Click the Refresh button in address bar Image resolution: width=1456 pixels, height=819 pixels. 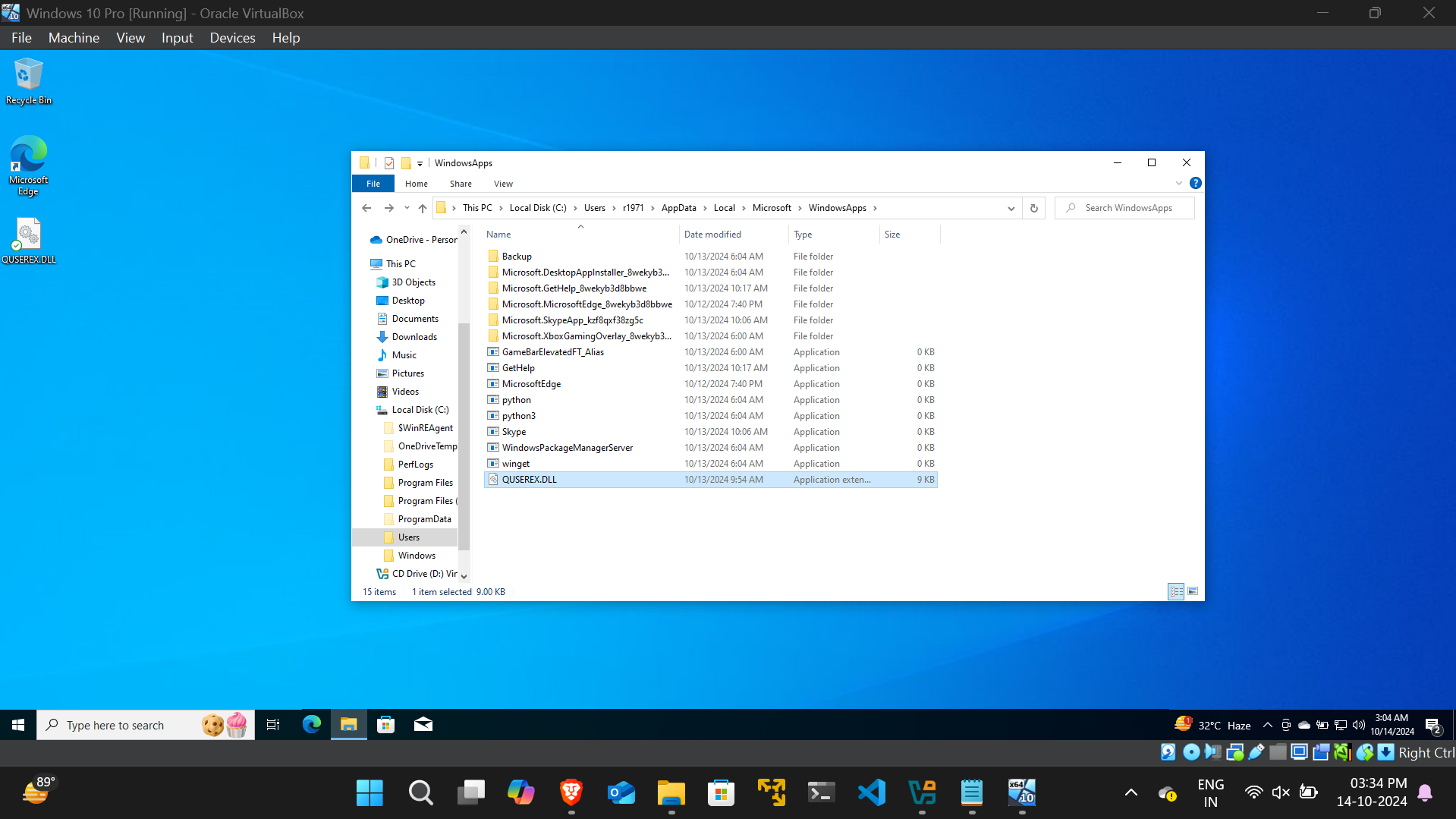pyautogui.click(x=1033, y=208)
